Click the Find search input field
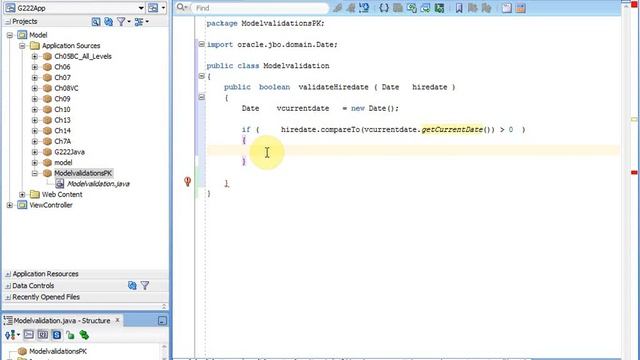 260,8
